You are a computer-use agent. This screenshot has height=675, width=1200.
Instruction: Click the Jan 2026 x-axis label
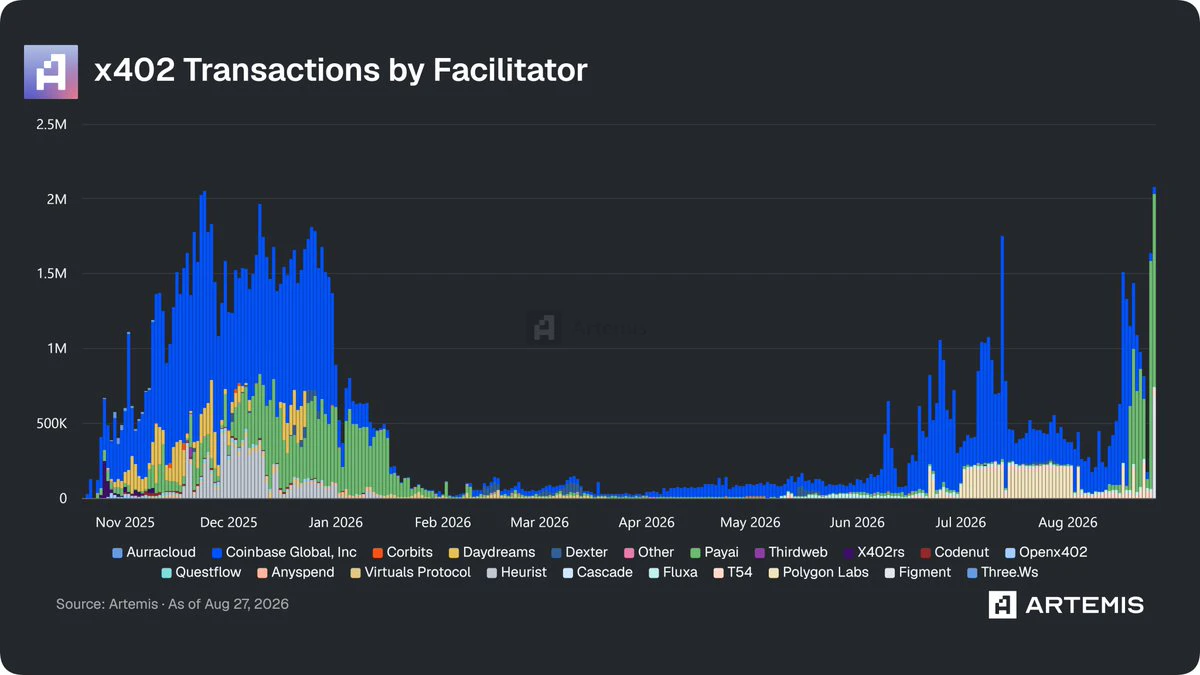click(335, 522)
